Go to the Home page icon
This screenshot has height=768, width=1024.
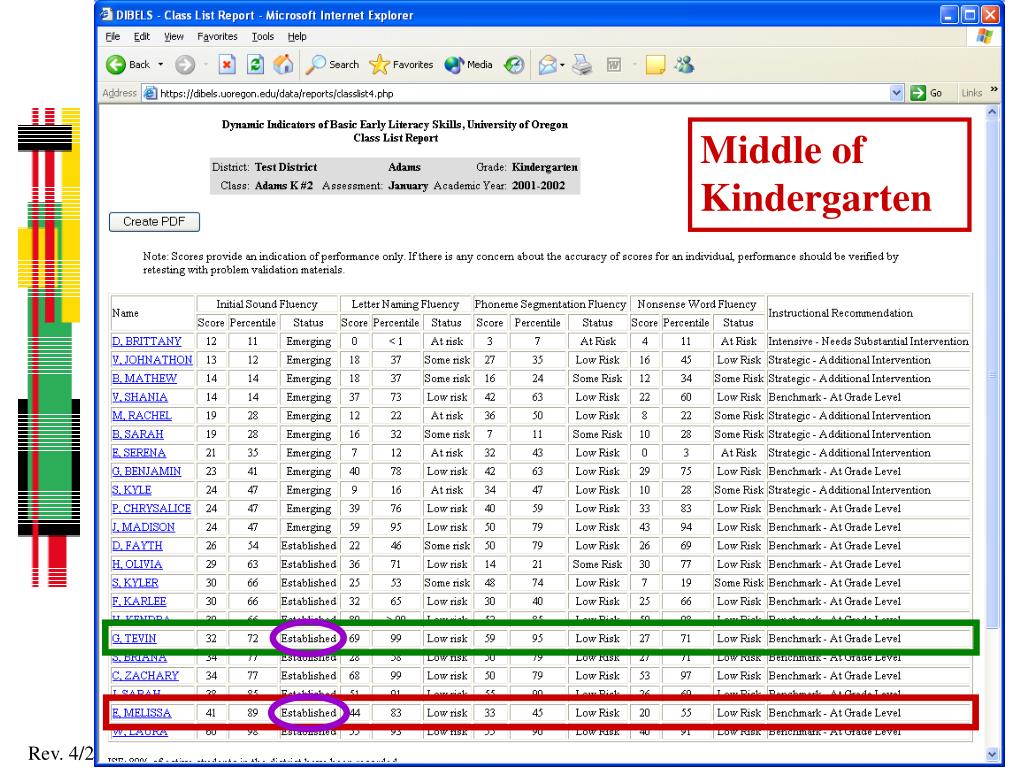click(x=283, y=64)
